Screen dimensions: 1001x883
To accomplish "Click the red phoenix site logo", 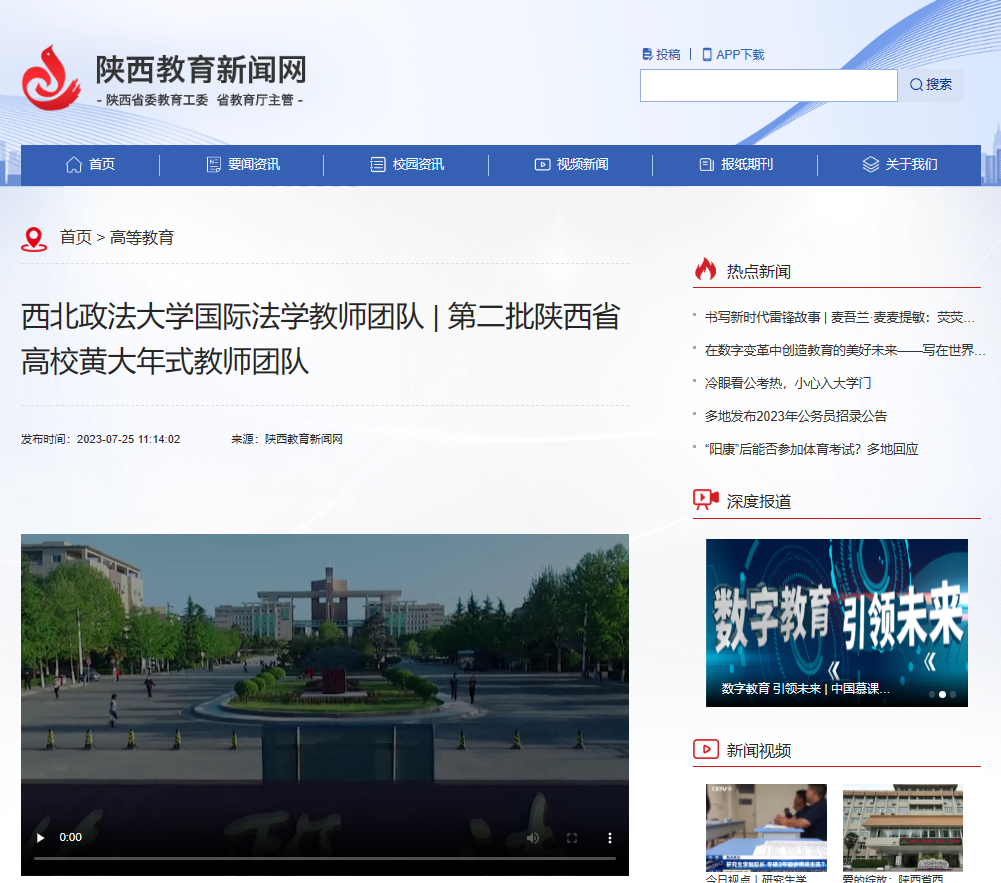I will click(x=51, y=77).
